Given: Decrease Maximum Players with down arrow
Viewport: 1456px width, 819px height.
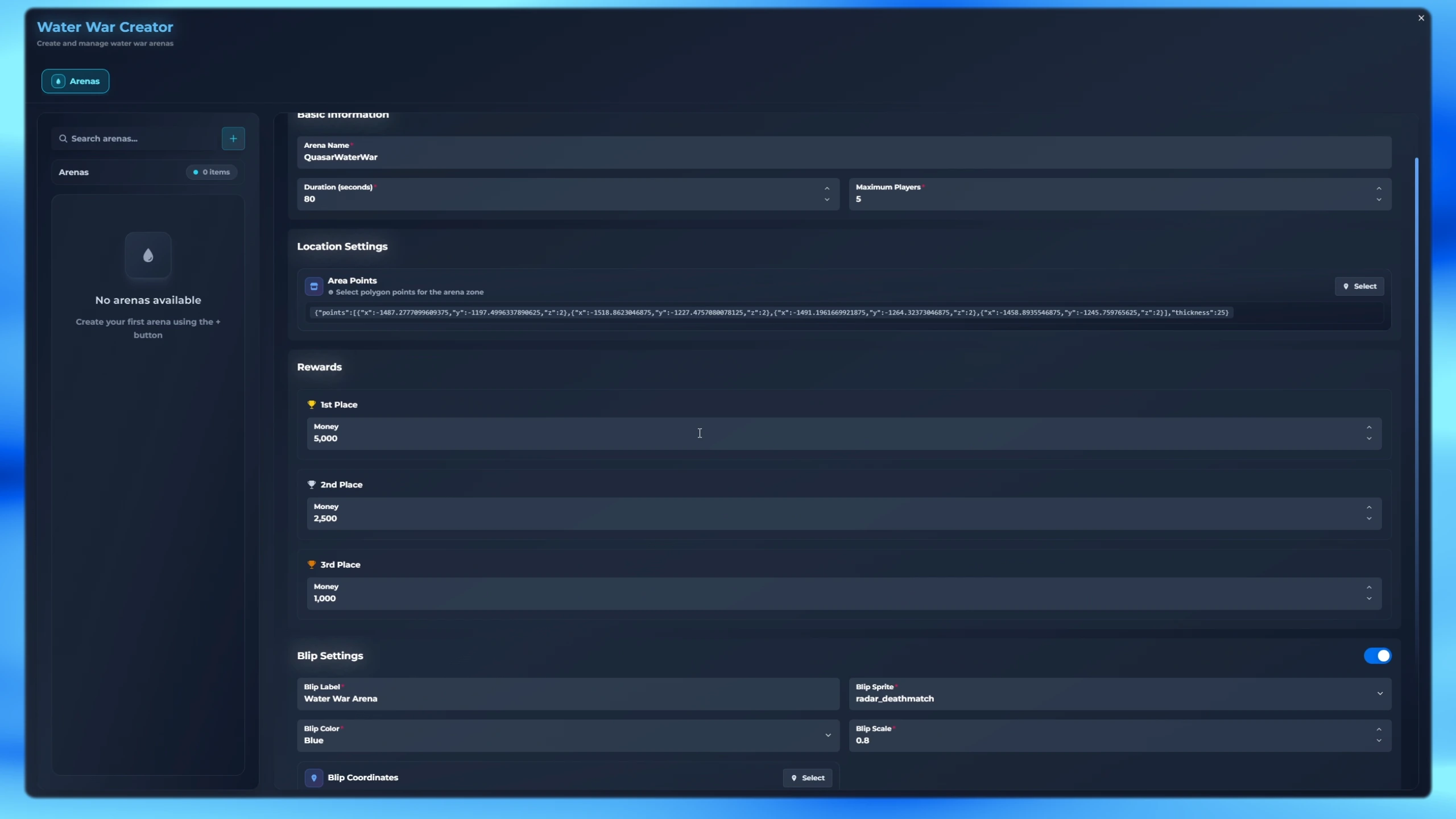Looking at the screenshot, I should tap(1379, 200).
